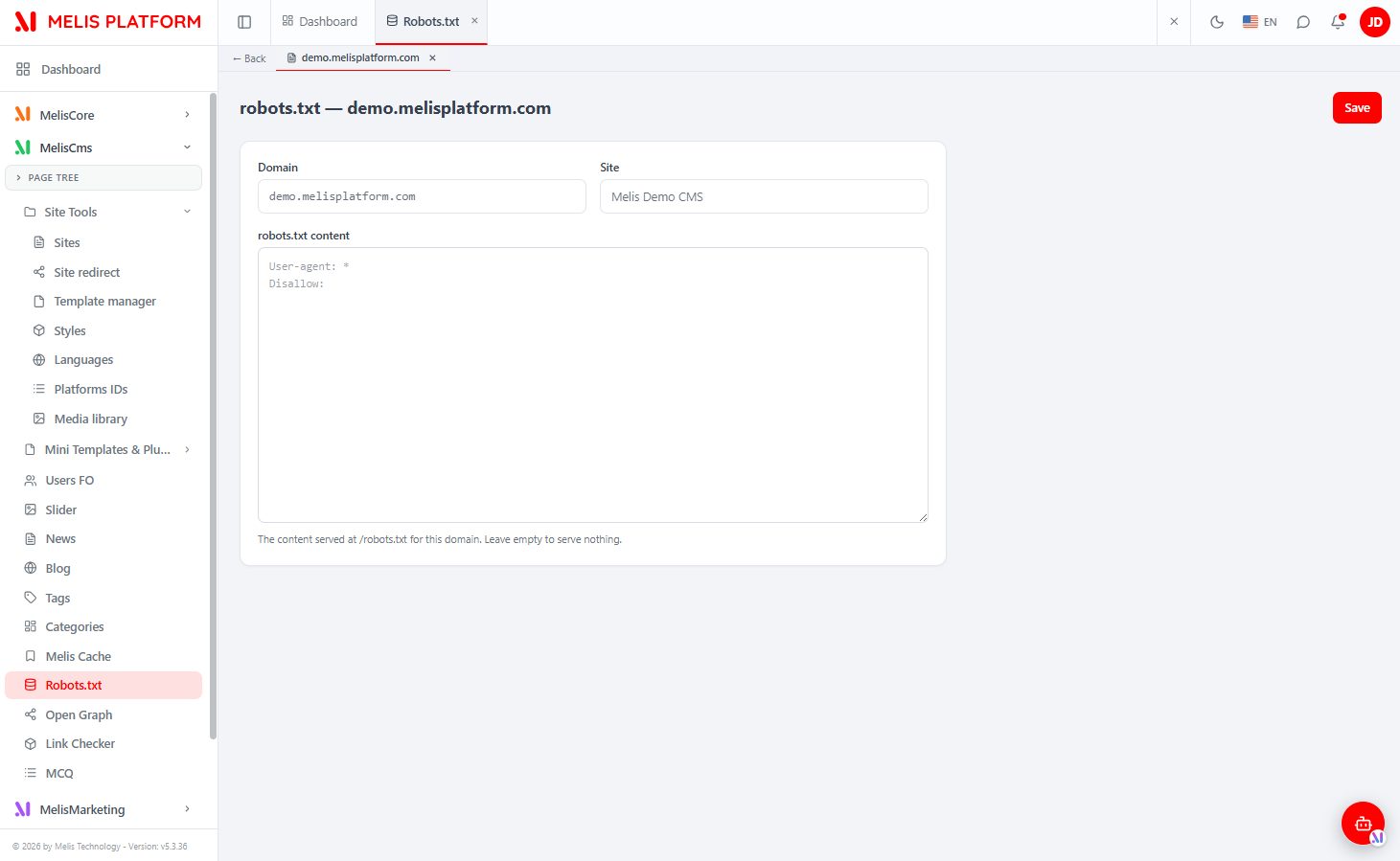
Task: Click the Users FO people icon
Action: (x=31, y=481)
